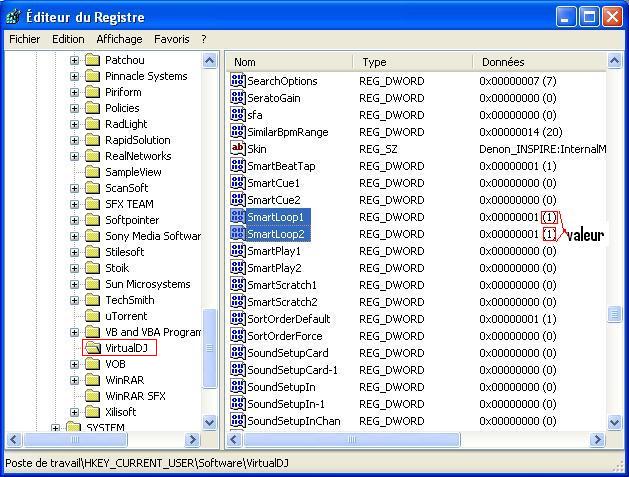Expand the Patchou key
The height and width of the screenshot is (477, 629).
74,60
